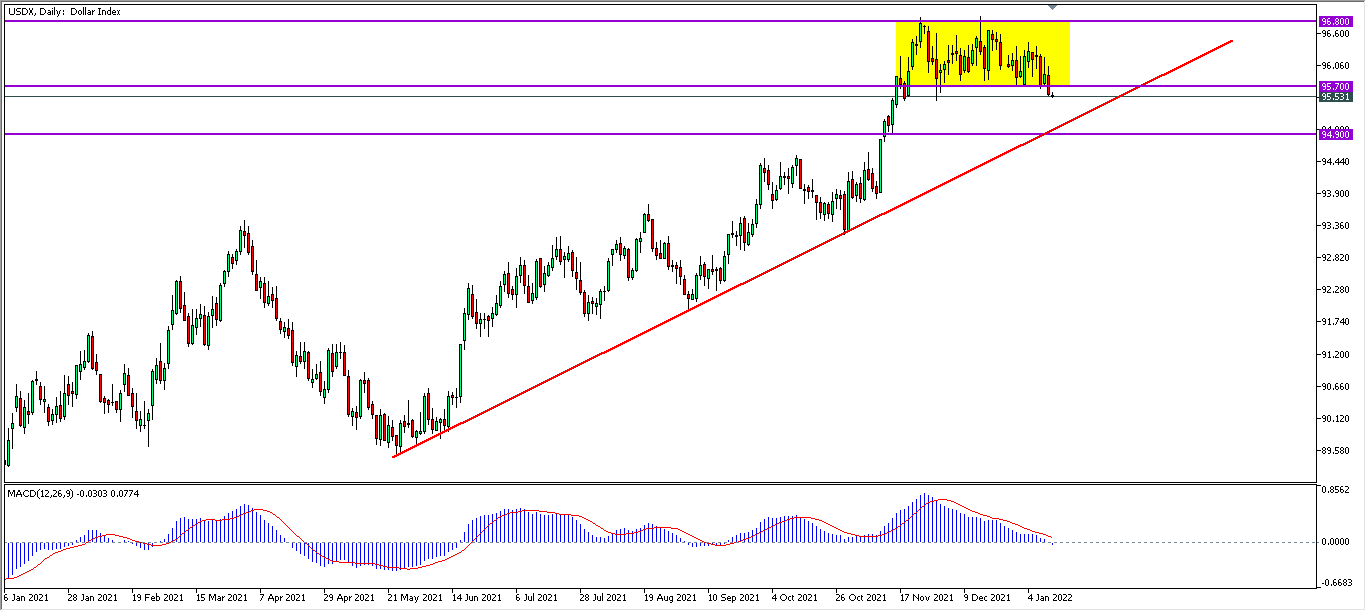The image size is (1366, 611).
Task: Click the 90.660 price axis label
Action: 1338,386
